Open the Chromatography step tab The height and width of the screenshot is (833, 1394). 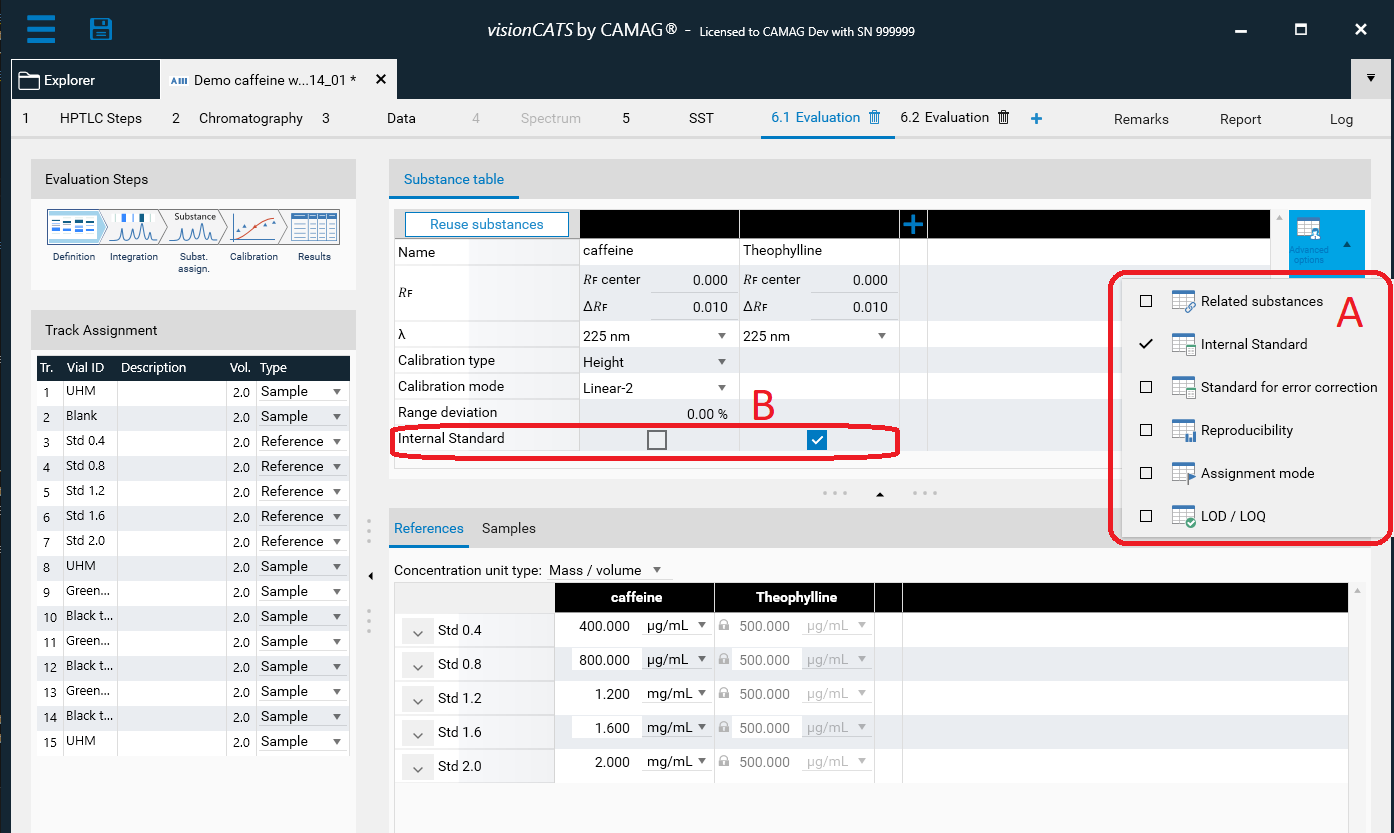click(250, 118)
